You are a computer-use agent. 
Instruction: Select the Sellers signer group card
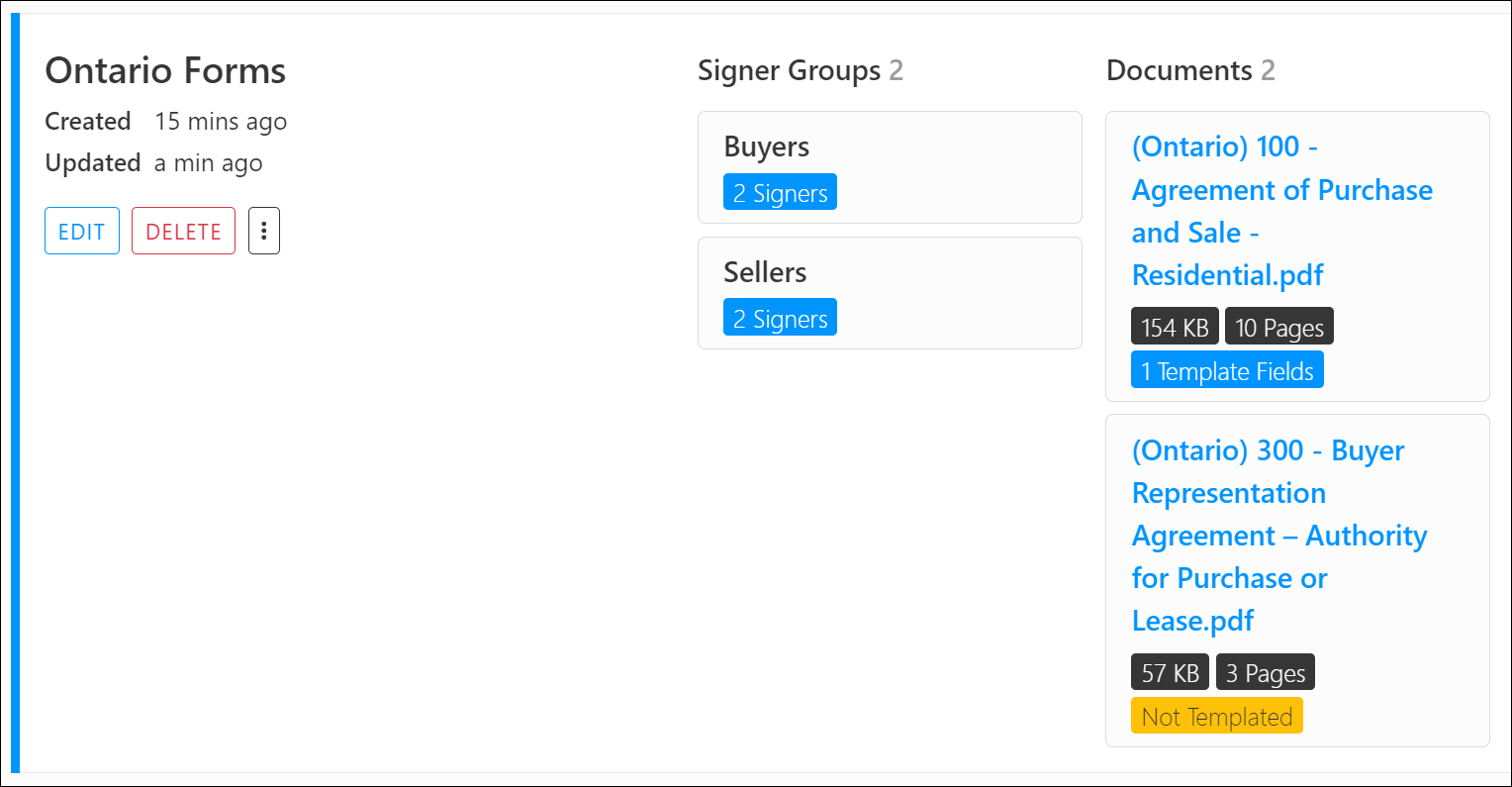(x=889, y=292)
